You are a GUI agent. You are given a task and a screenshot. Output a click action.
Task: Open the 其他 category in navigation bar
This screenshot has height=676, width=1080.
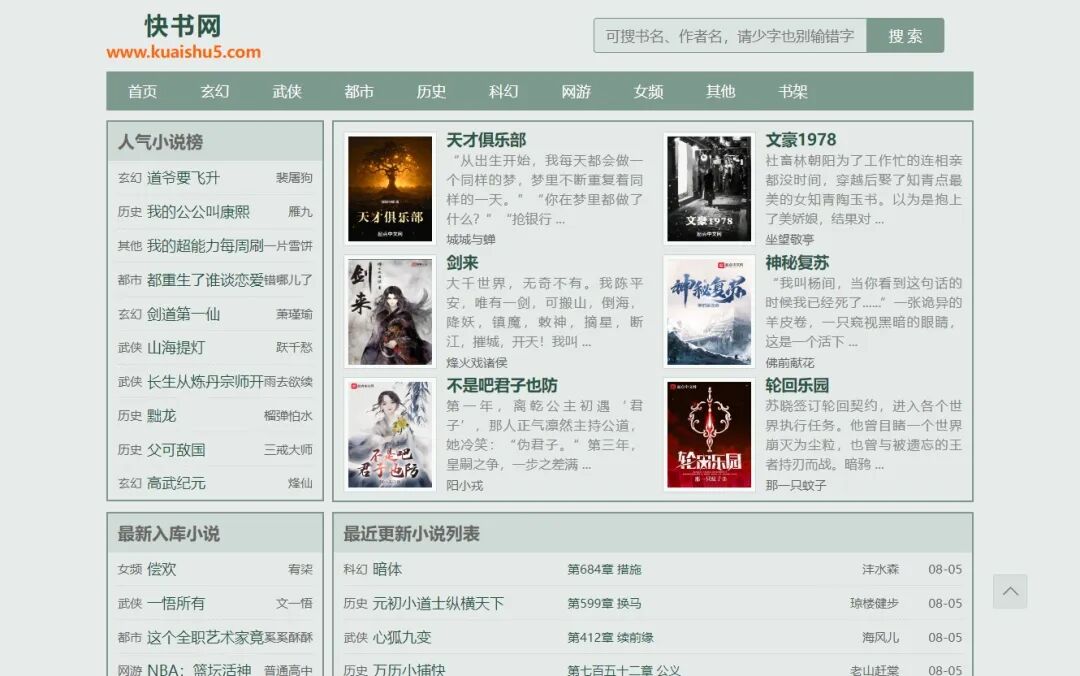tap(720, 92)
